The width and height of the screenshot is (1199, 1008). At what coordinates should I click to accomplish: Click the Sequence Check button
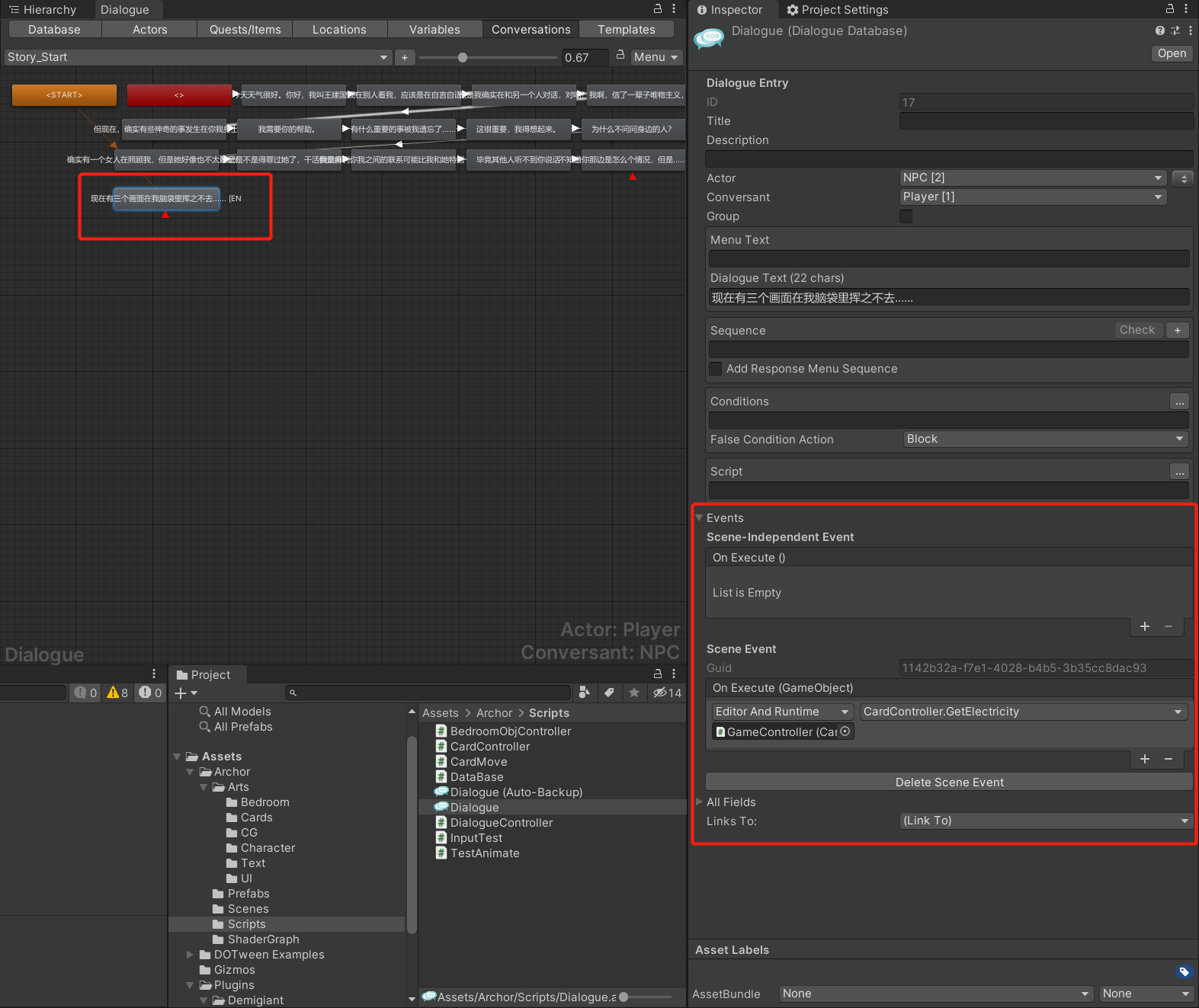[1136, 330]
